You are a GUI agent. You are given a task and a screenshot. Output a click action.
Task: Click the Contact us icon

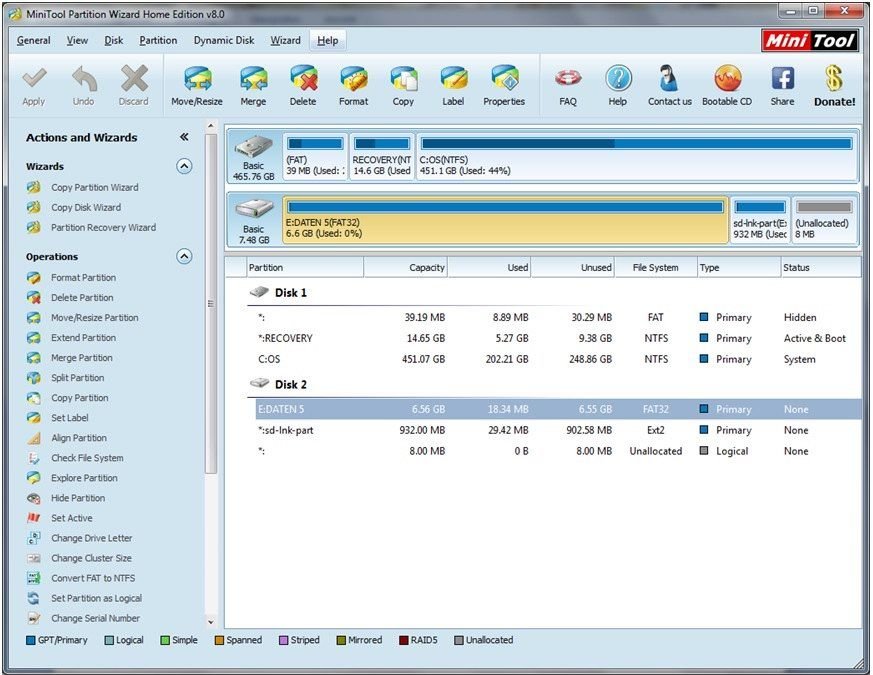point(669,79)
